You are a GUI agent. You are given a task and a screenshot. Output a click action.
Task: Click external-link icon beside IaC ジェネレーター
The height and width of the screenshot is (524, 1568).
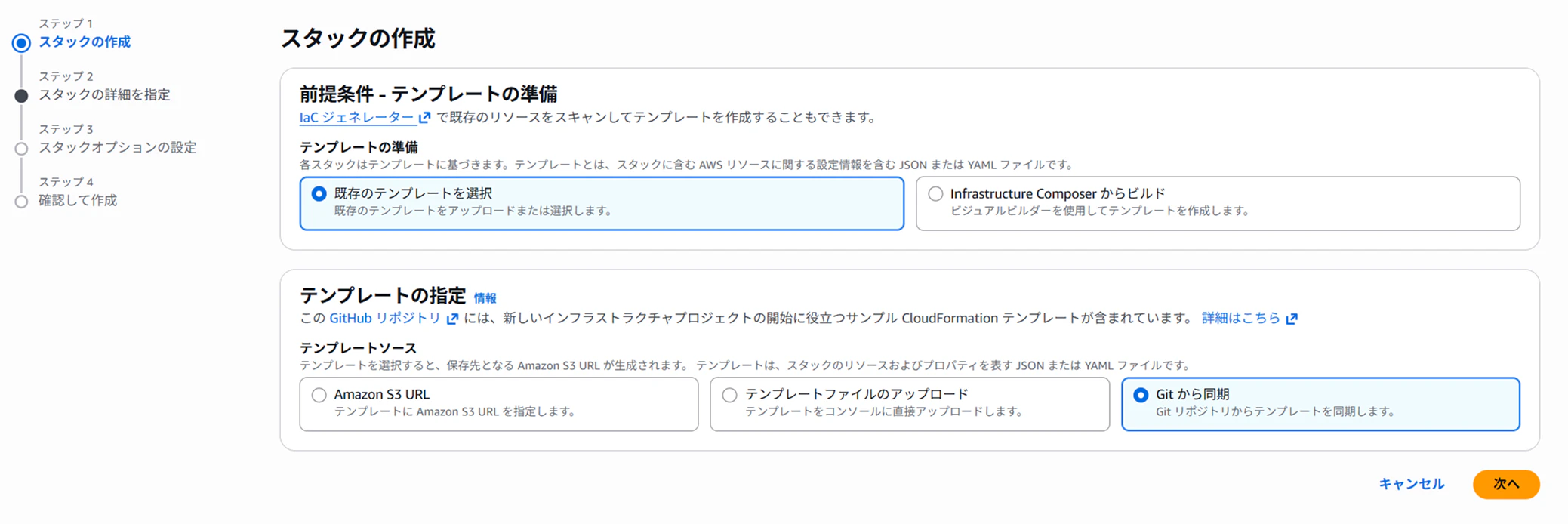point(425,117)
